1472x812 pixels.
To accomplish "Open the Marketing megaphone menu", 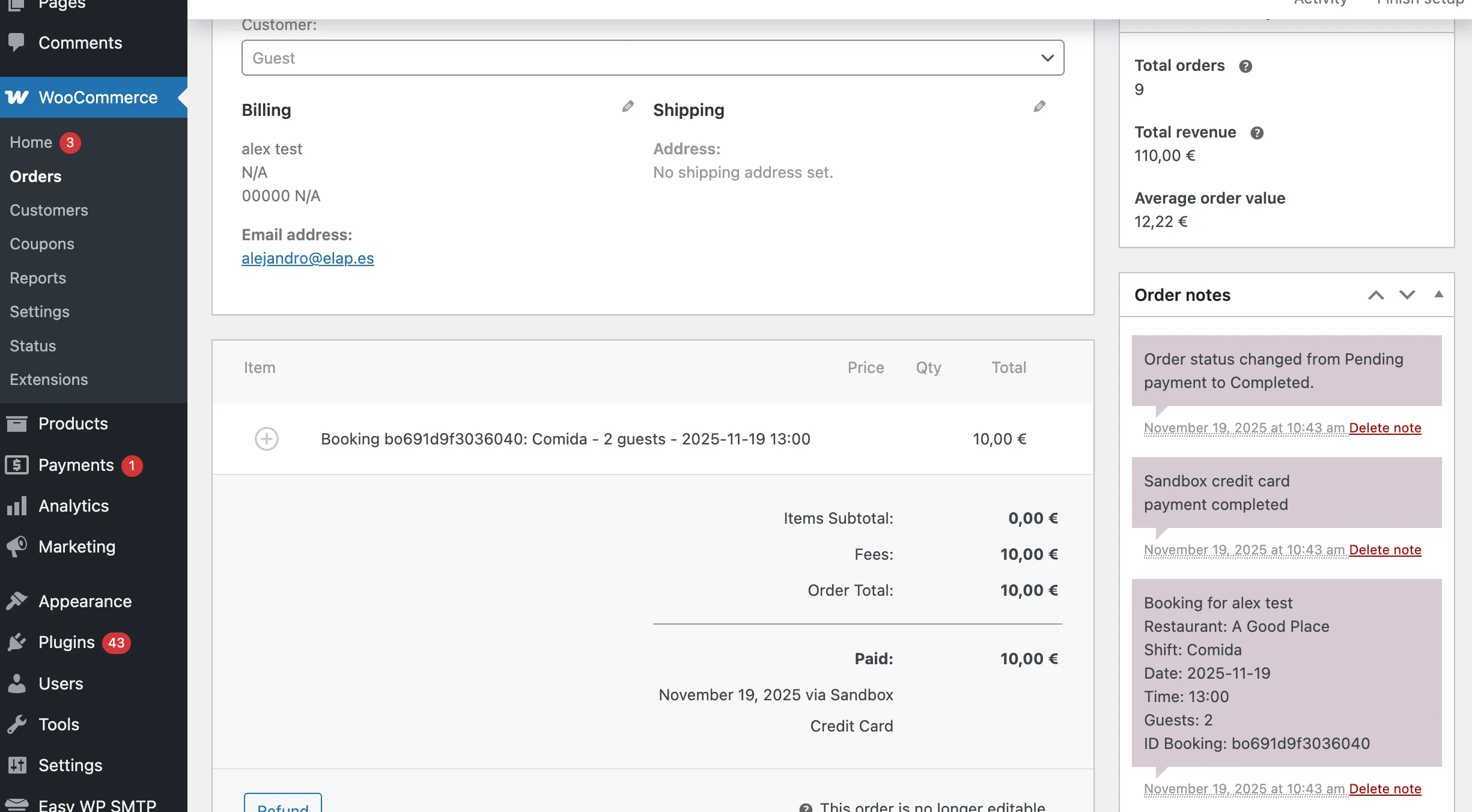I will coord(76,547).
